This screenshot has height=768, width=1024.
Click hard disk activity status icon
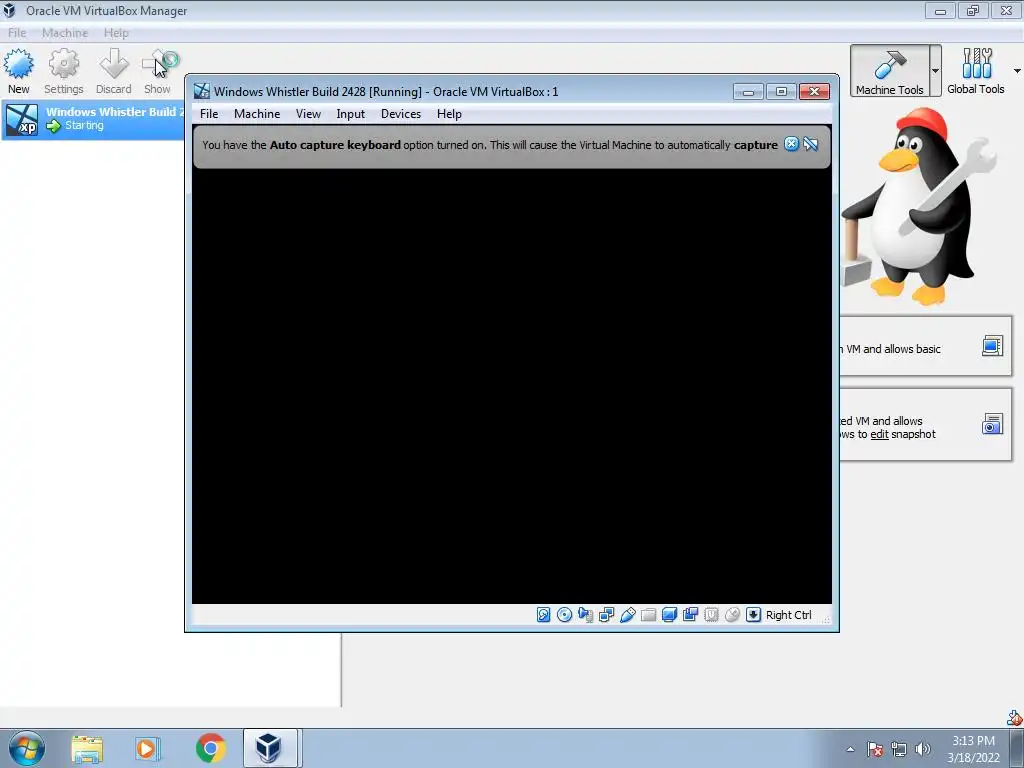(x=543, y=615)
